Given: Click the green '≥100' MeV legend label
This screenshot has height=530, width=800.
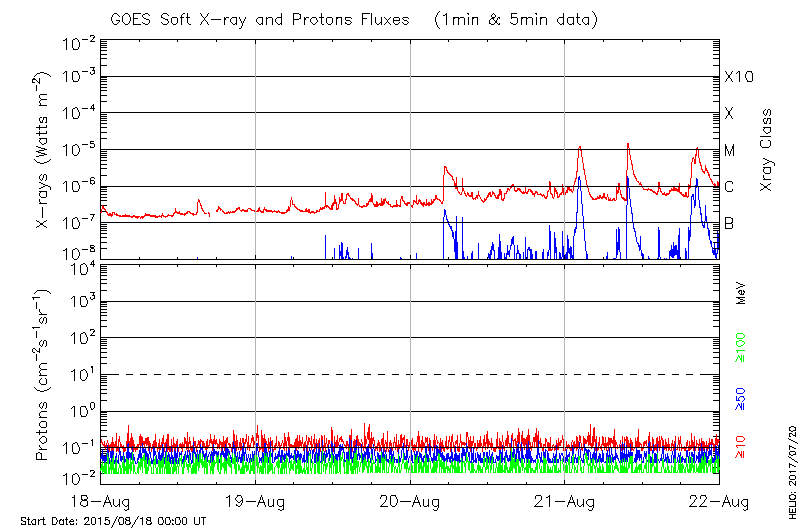Looking at the screenshot, I should click(741, 347).
